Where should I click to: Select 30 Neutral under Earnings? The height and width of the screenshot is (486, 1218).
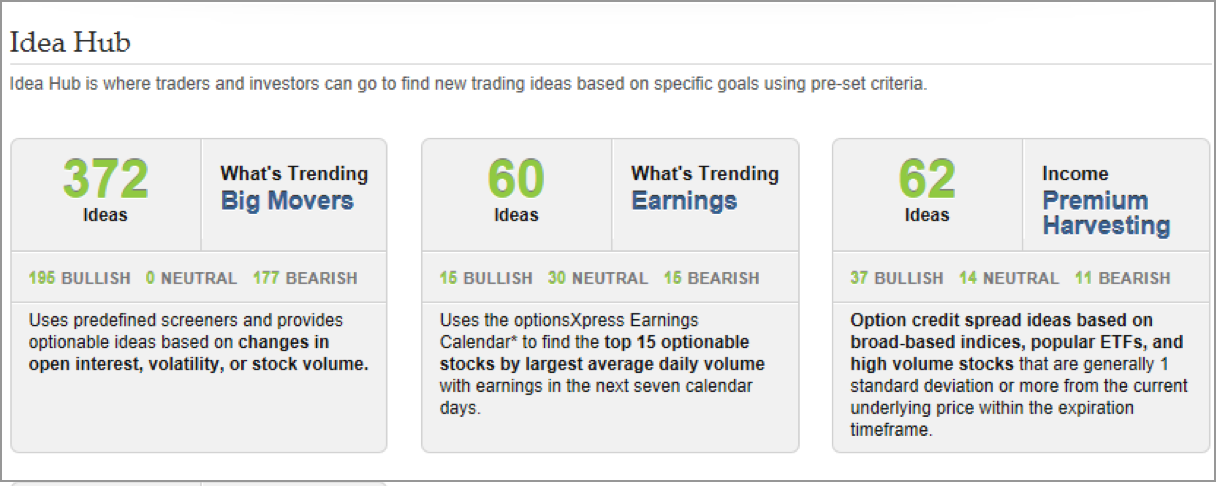(x=597, y=278)
